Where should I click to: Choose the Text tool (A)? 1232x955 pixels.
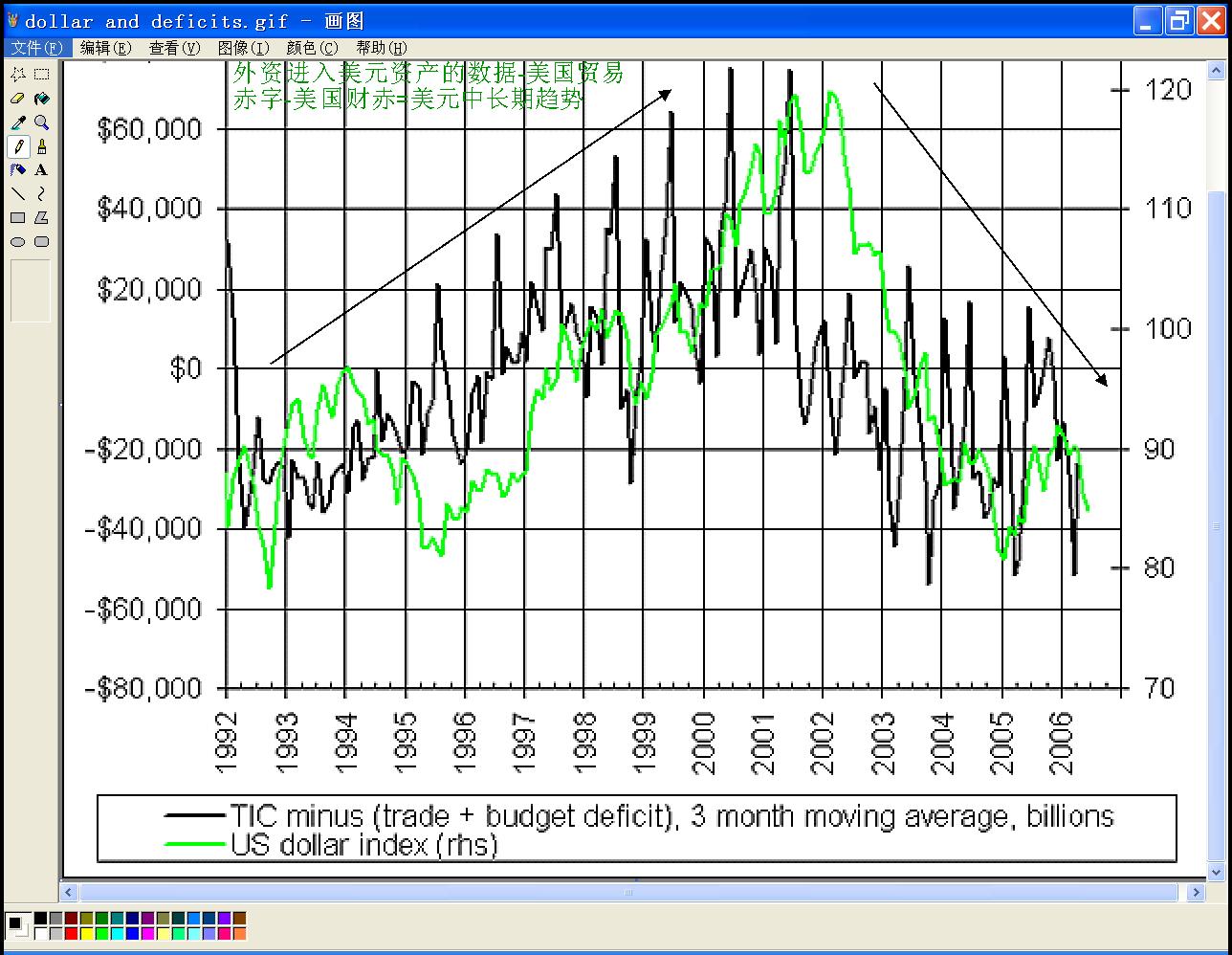[x=41, y=169]
